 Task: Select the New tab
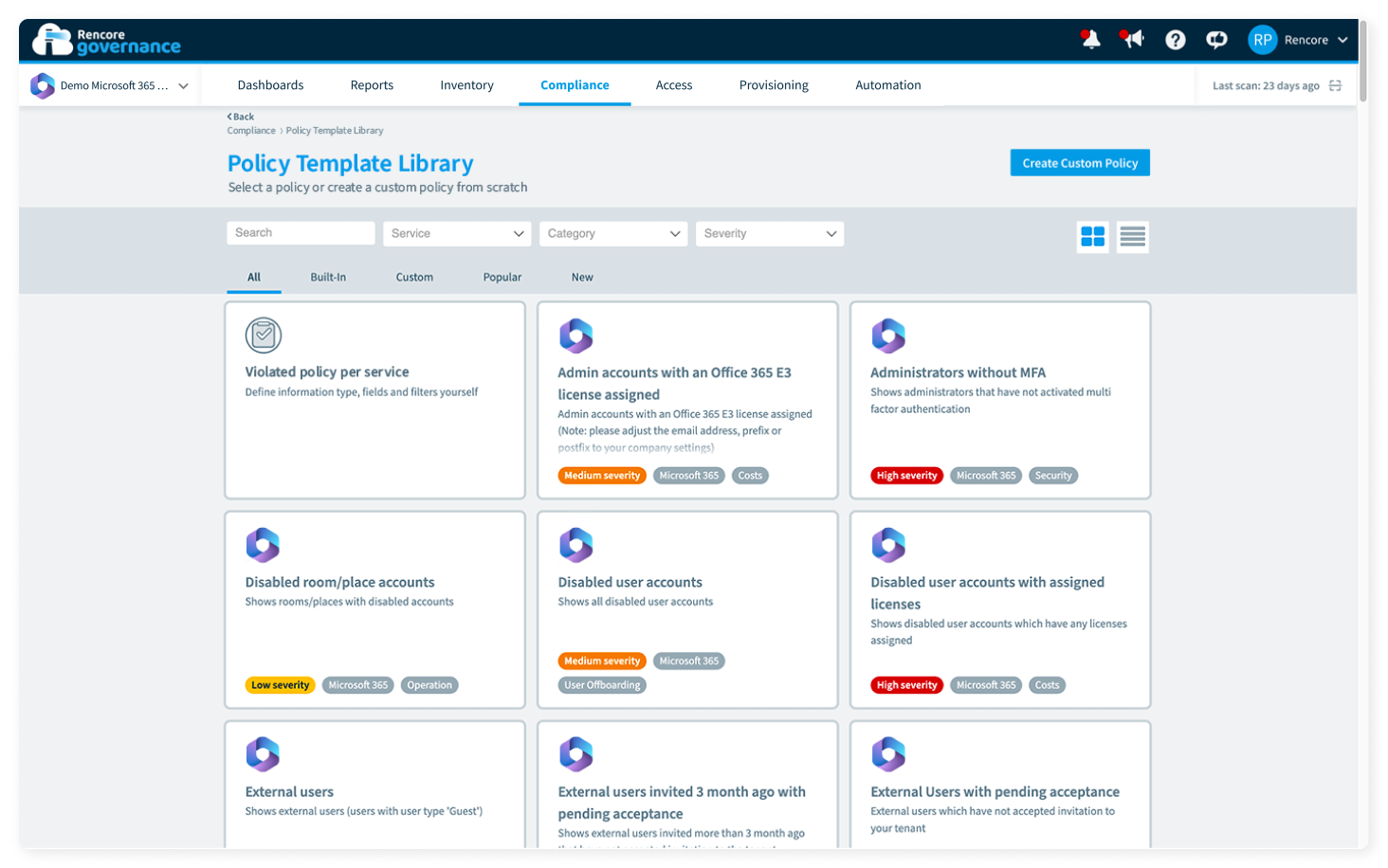point(582,278)
